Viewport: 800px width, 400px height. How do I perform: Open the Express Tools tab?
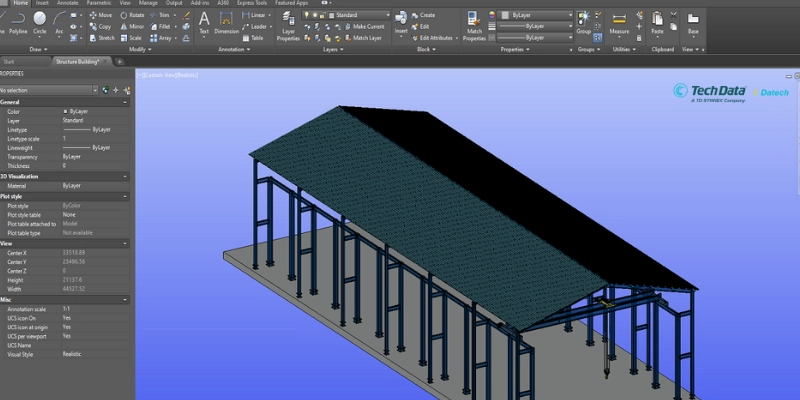point(252,3)
